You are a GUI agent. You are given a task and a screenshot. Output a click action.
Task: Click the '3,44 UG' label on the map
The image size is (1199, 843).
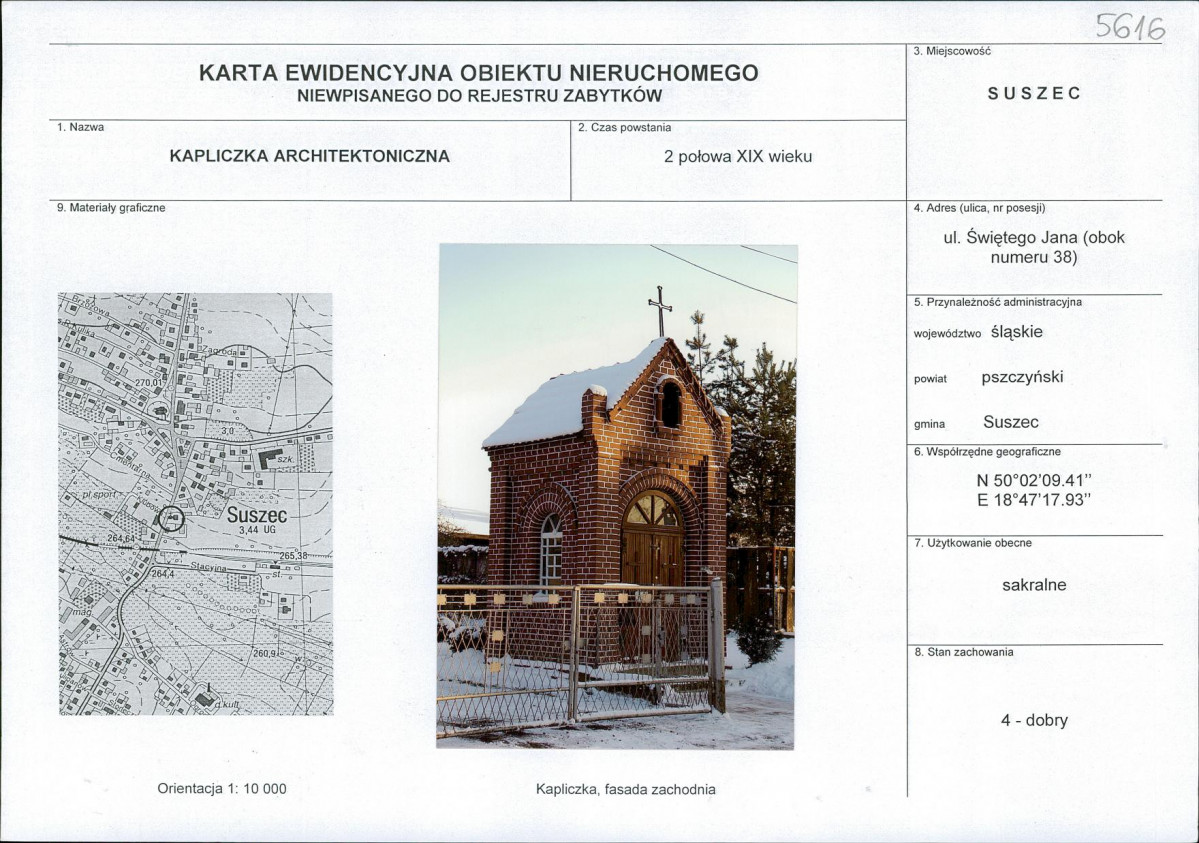click(x=256, y=529)
